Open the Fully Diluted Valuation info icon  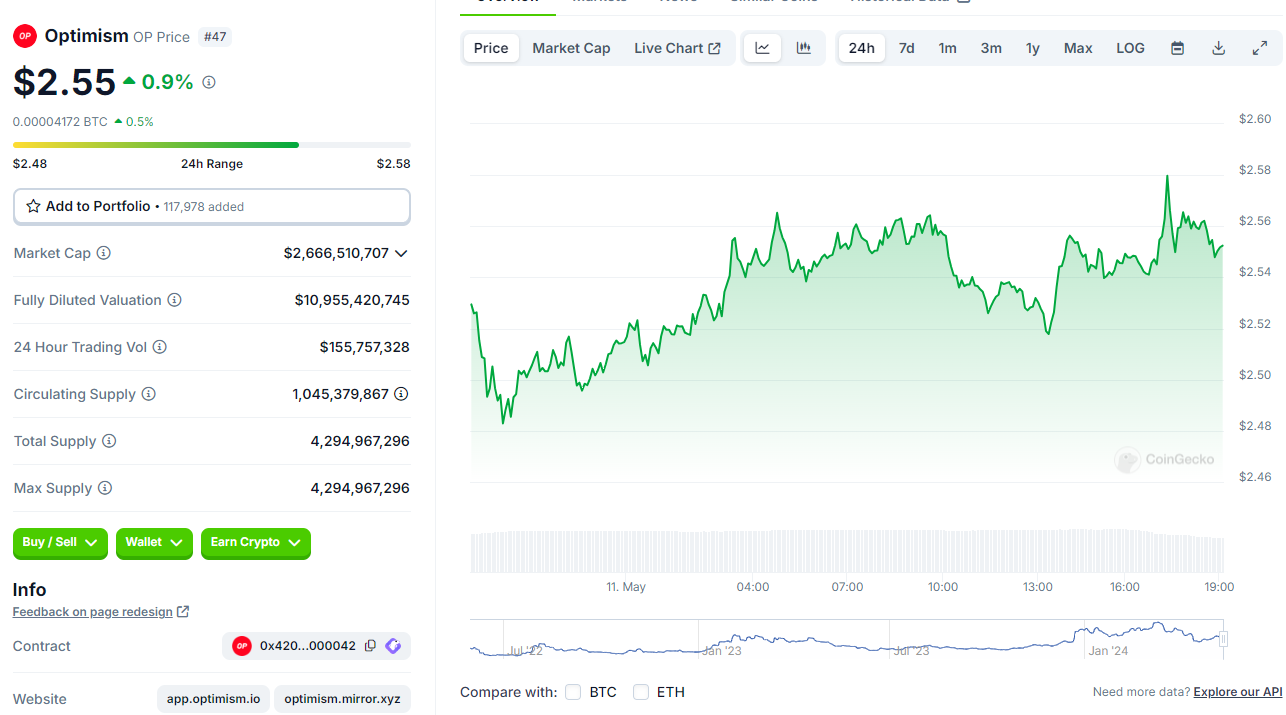175,300
